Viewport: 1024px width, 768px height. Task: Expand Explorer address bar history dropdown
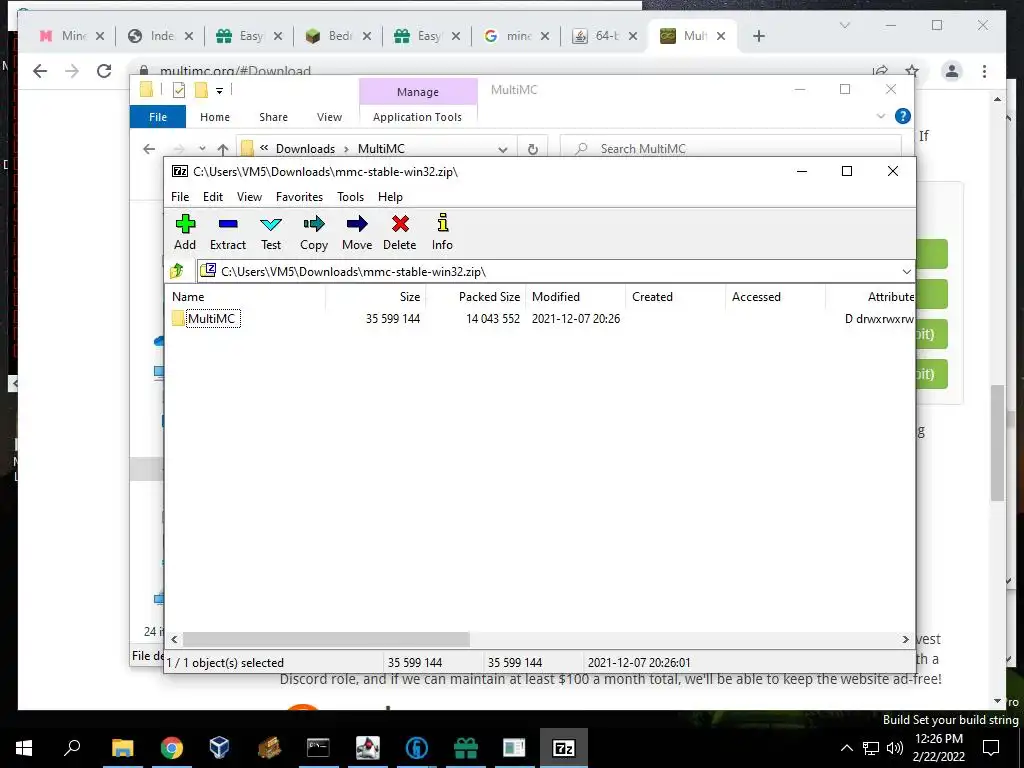click(x=502, y=149)
